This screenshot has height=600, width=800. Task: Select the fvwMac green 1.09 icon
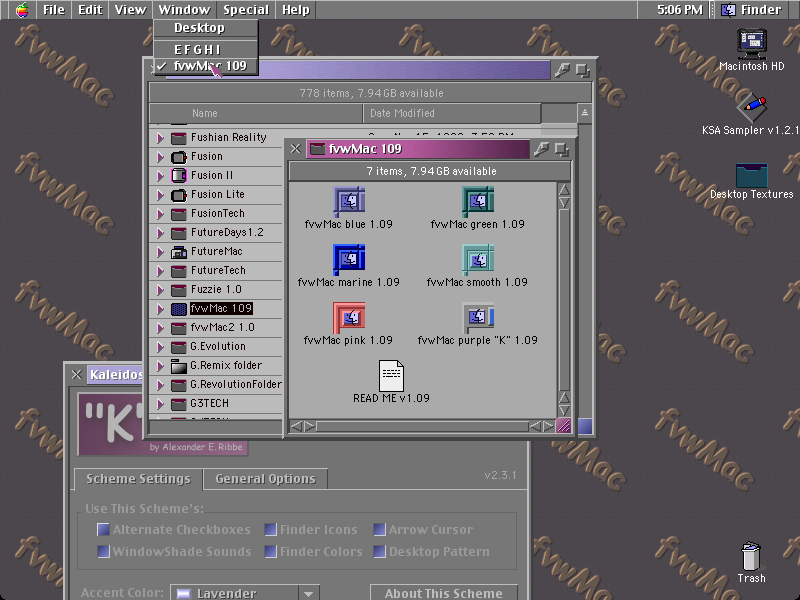pos(478,201)
